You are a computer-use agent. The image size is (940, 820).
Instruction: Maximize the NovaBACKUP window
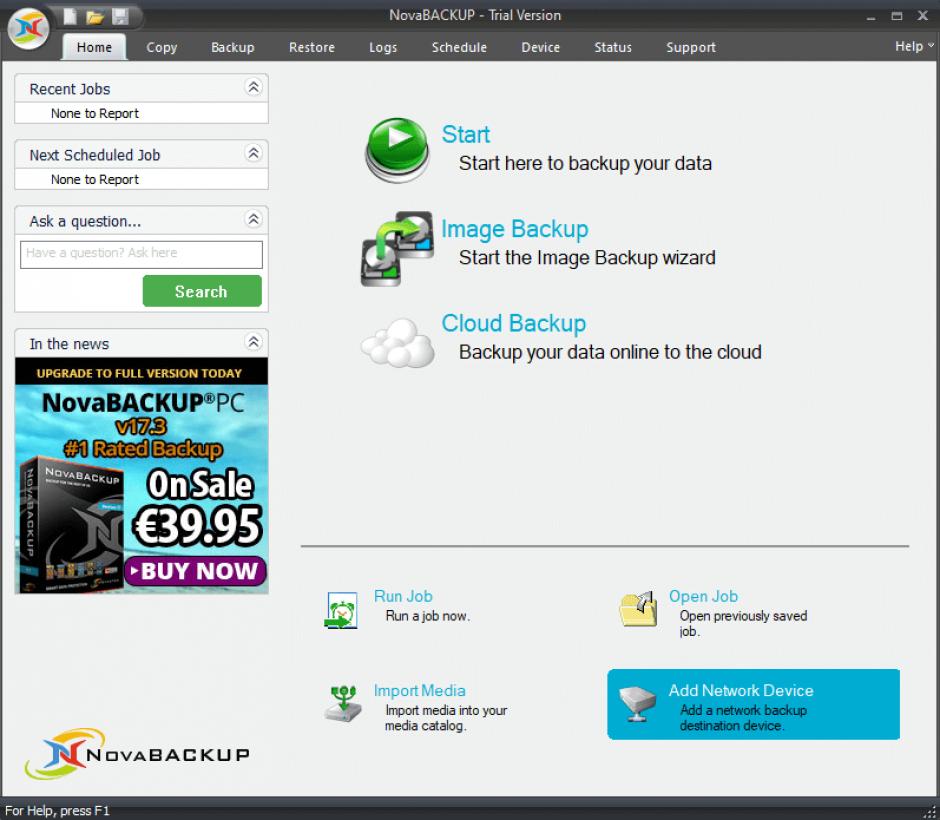pos(897,17)
